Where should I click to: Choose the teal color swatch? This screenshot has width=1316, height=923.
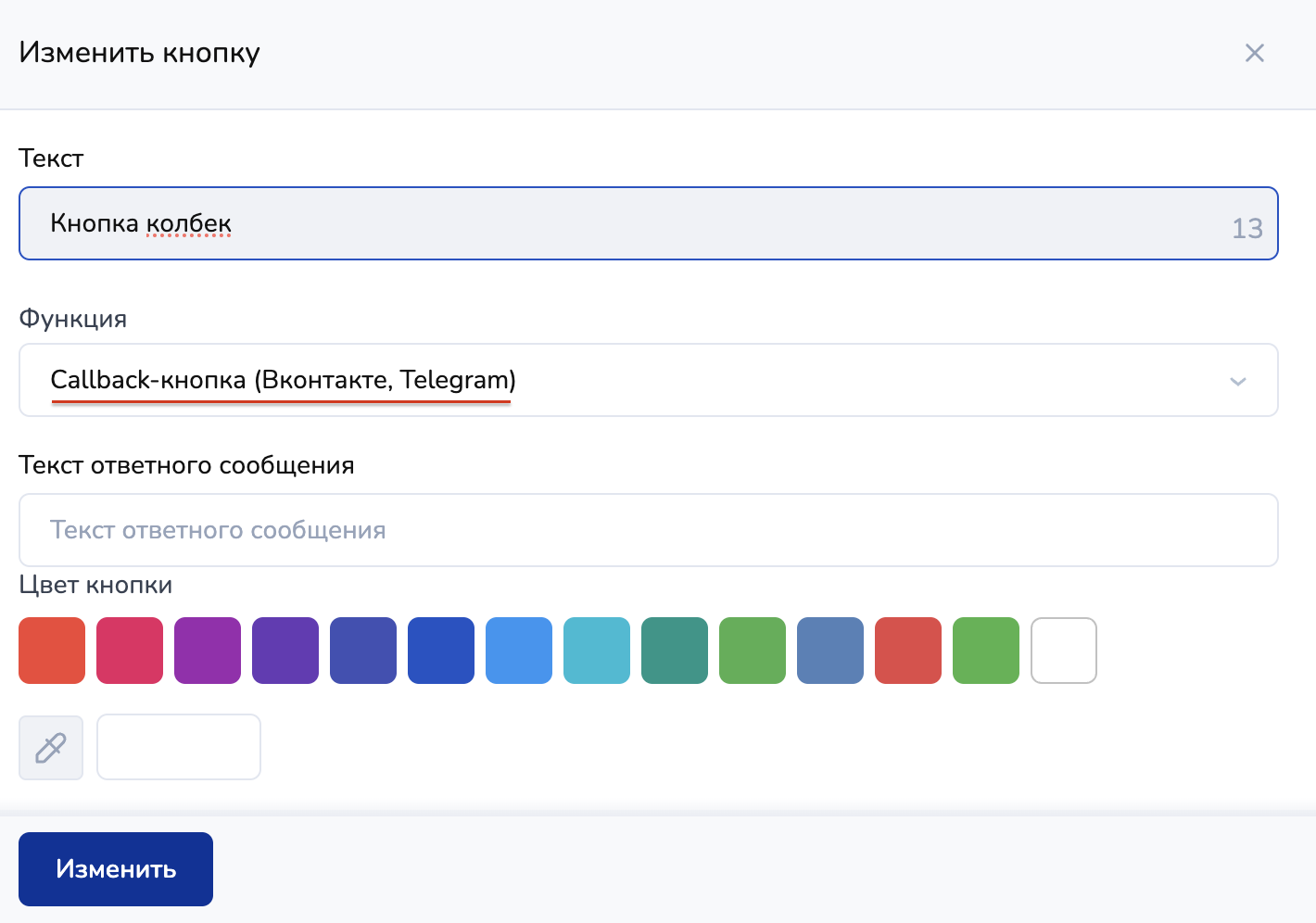(675, 651)
